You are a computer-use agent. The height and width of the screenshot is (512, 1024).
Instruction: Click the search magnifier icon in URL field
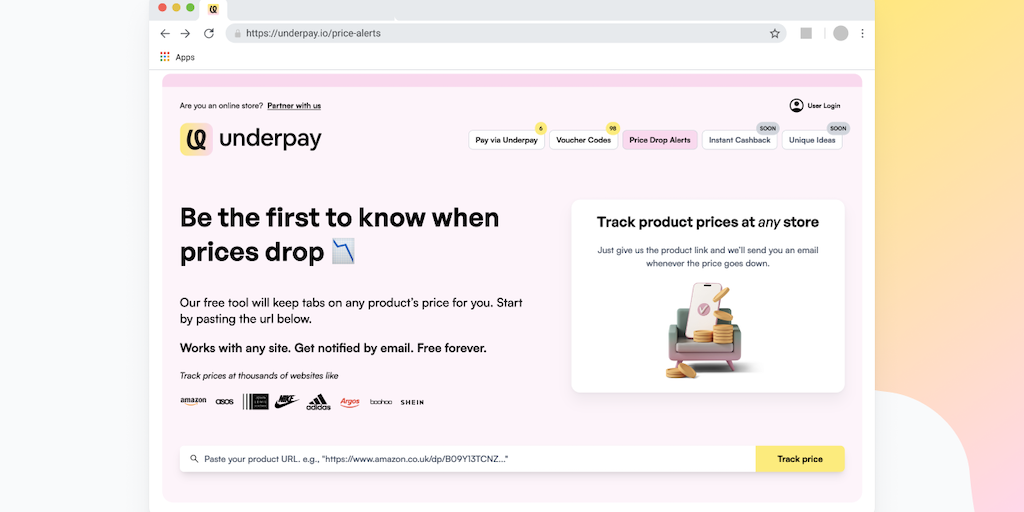[194, 458]
